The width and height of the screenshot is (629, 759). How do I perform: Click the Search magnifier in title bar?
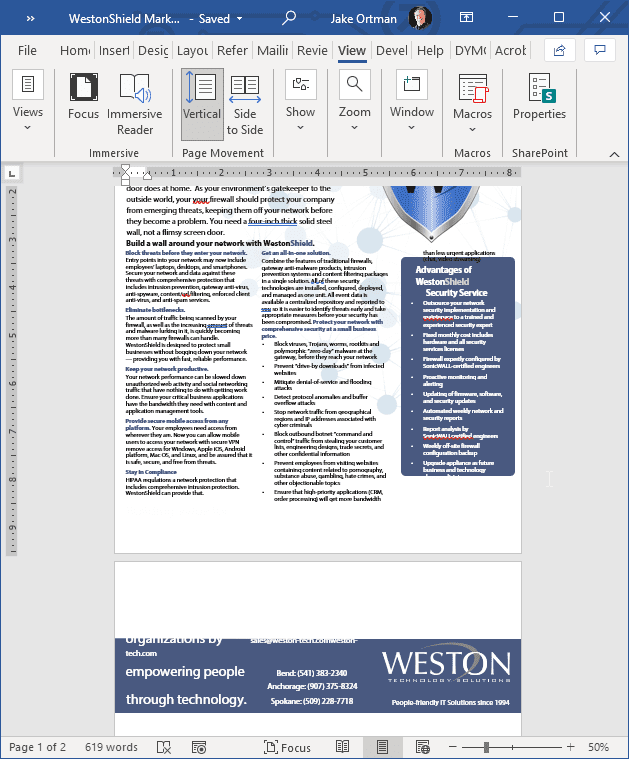coord(289,18)
